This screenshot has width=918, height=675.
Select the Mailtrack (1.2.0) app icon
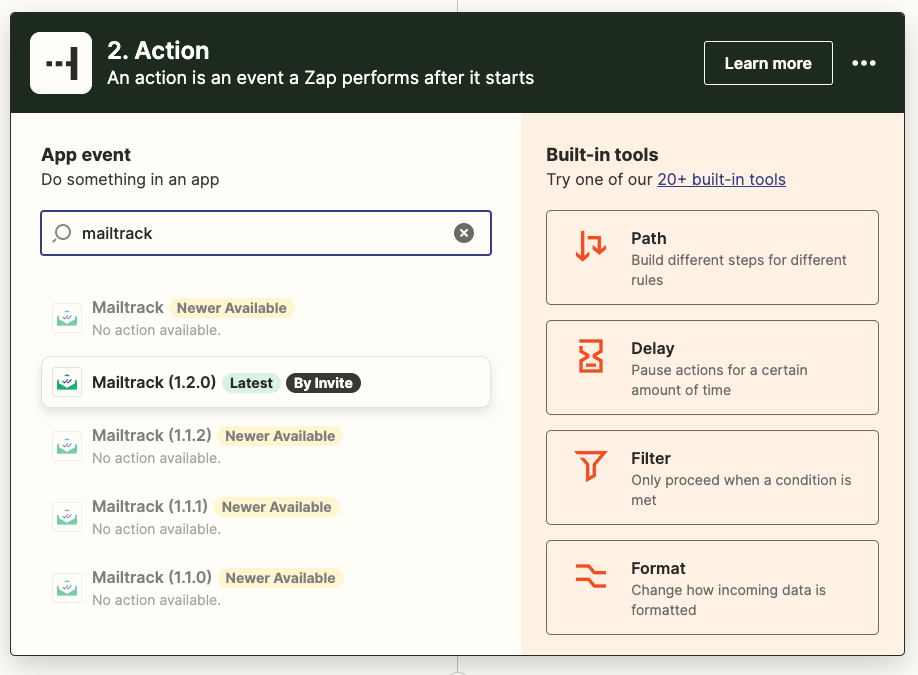coord(67,382)
